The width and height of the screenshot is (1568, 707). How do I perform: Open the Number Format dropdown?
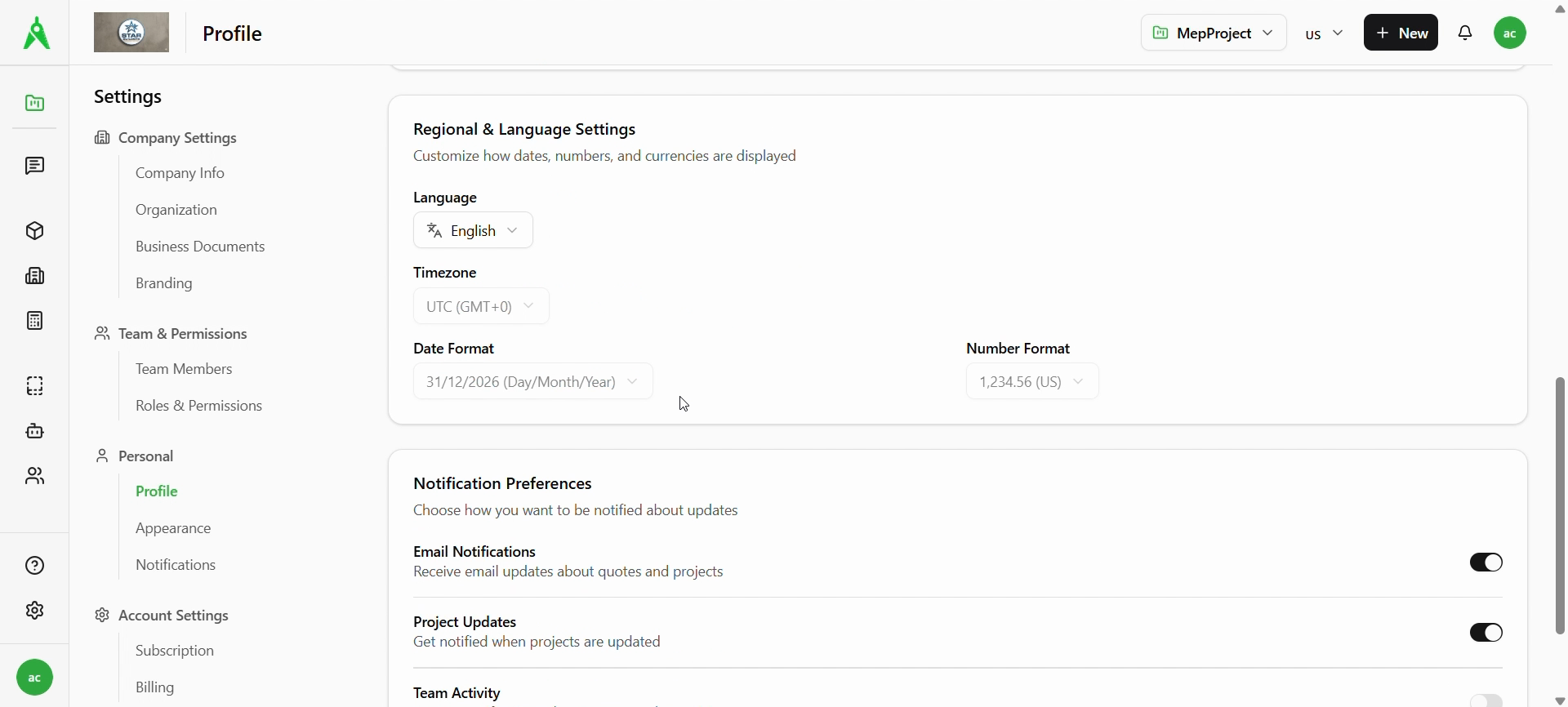click(x=1031, y=382)
